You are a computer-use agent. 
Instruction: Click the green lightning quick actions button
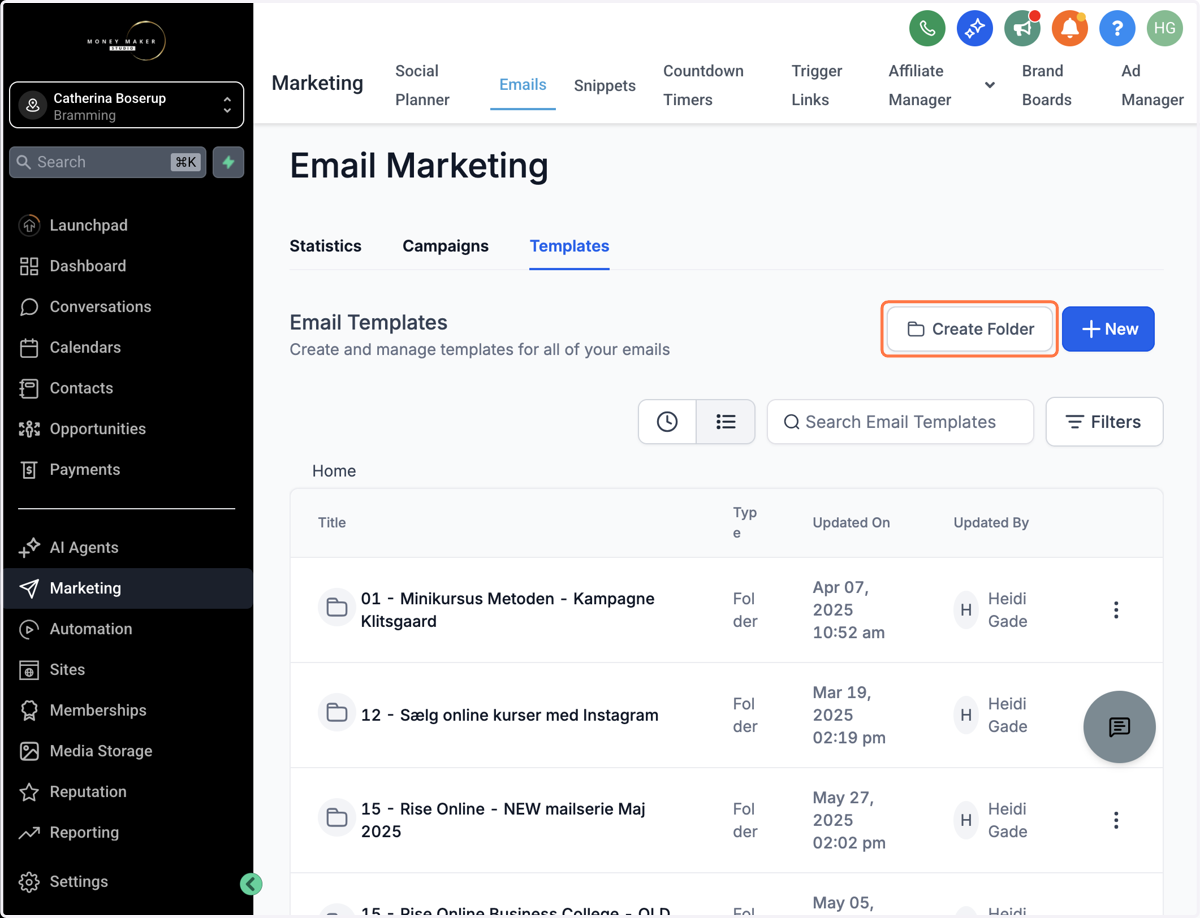pos(229,162)
